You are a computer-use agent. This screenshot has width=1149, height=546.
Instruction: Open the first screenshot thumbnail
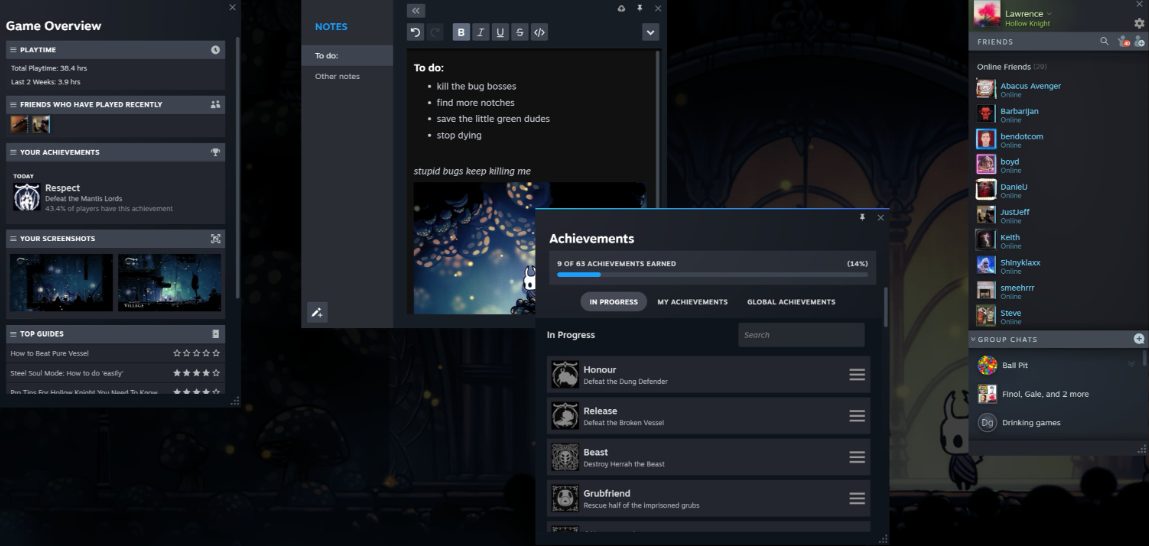coord(62,282)
